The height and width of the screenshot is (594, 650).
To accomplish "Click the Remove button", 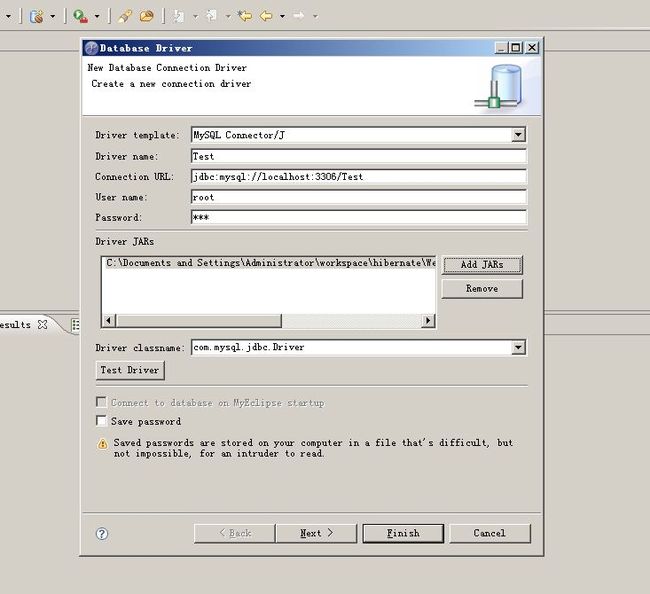I will click(x=482, y=289).
